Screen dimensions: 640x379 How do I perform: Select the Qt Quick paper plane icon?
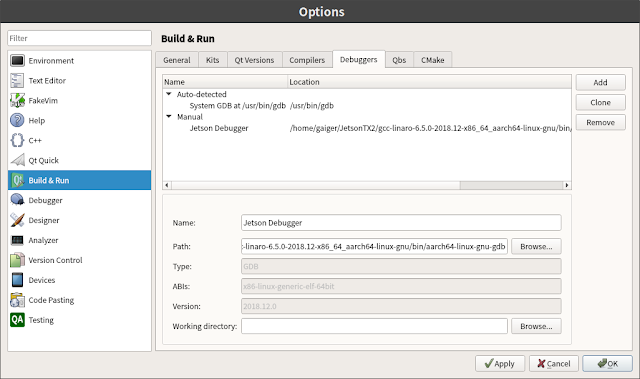click(17, 160)
